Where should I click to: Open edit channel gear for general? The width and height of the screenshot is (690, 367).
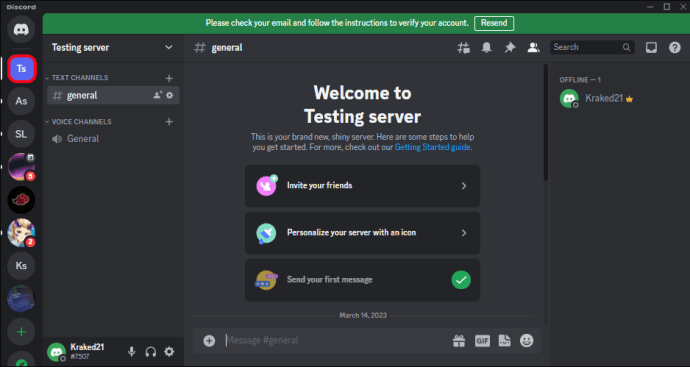click(170, 95)
